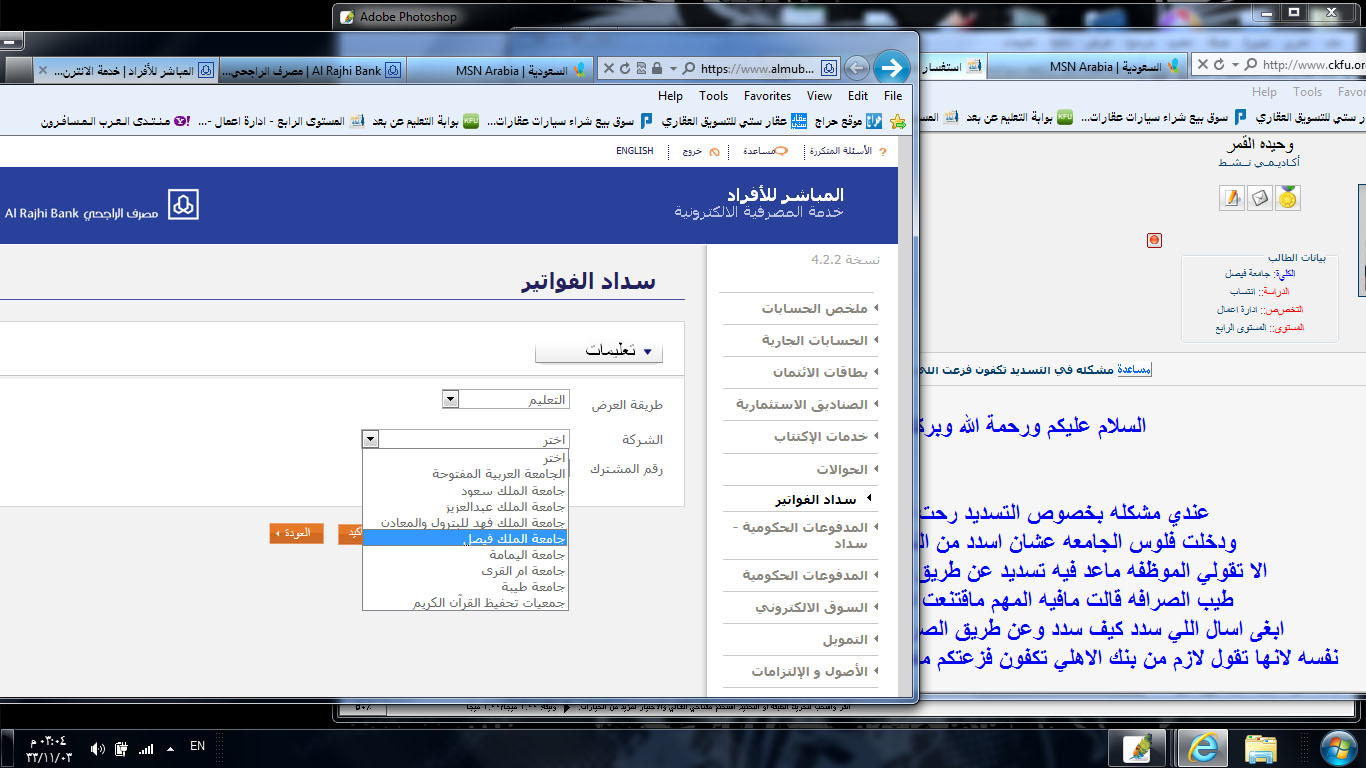1366x768 pixels.
Task: Open the address bar autocomplete dropdown arrow
Action: click(673, 68)
